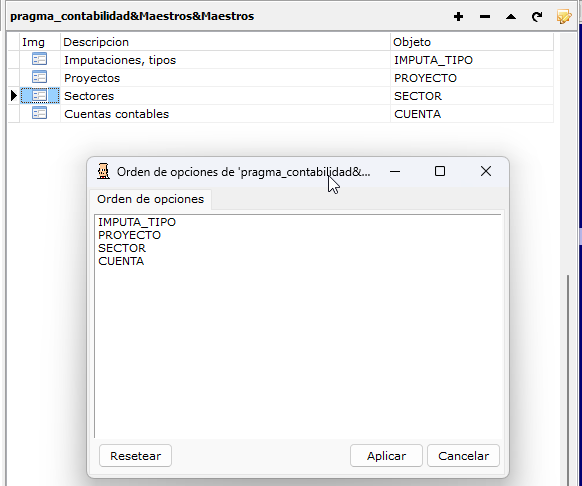Click the highlighted form icon for Sectores
582x486 pixels.
pyautogui.click(x=39, y=95)
